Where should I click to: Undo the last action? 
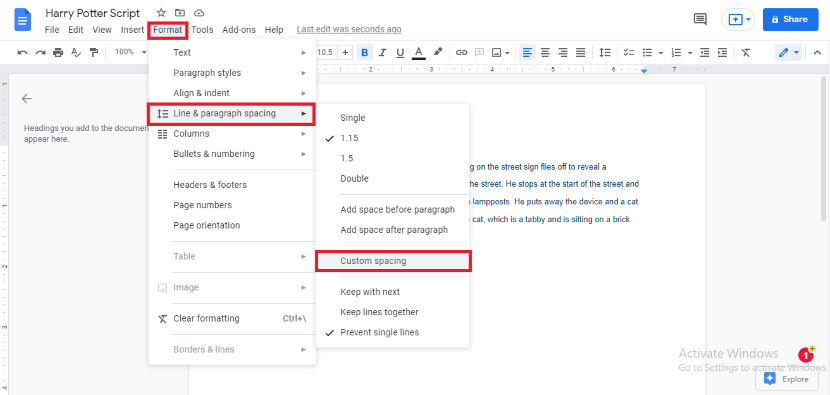click(22, 52)
